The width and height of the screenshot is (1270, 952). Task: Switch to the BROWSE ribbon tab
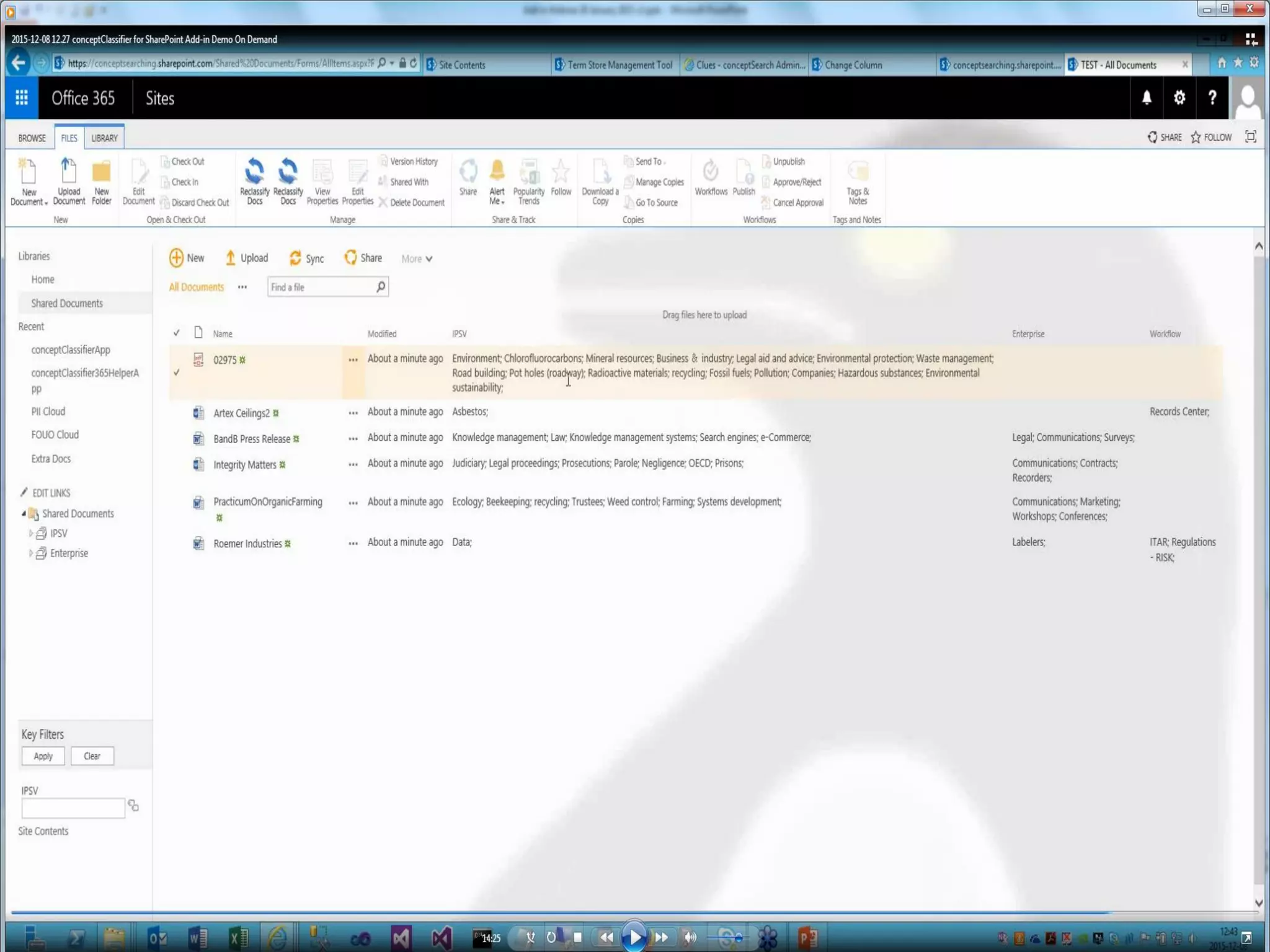point(32,138)
